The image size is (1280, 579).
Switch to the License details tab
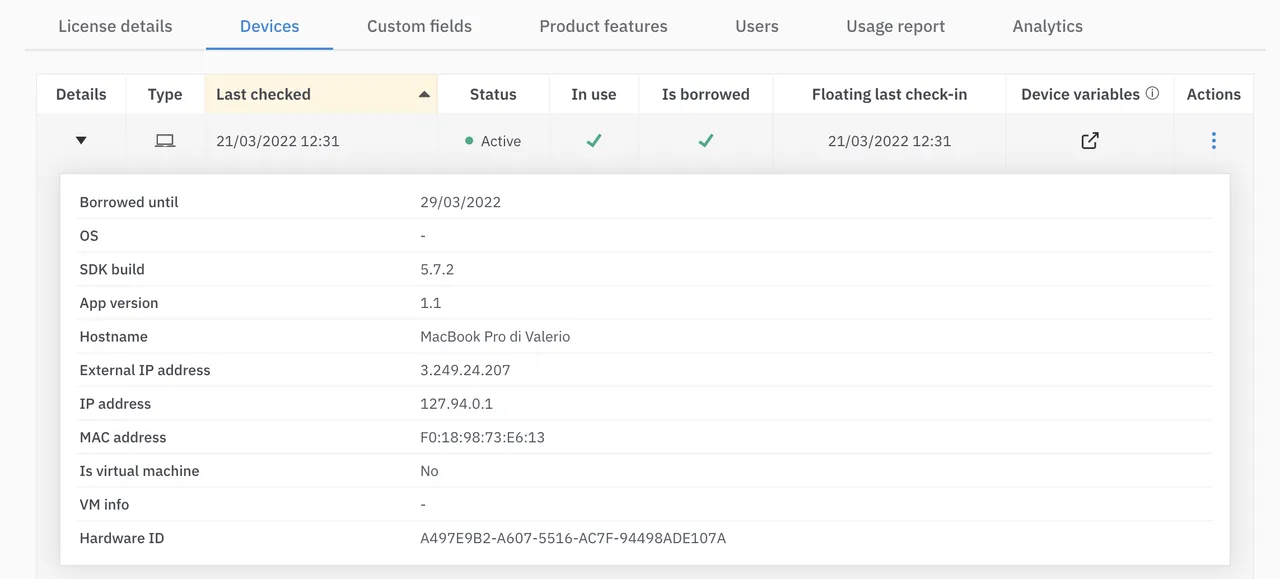tap(115, 26)
